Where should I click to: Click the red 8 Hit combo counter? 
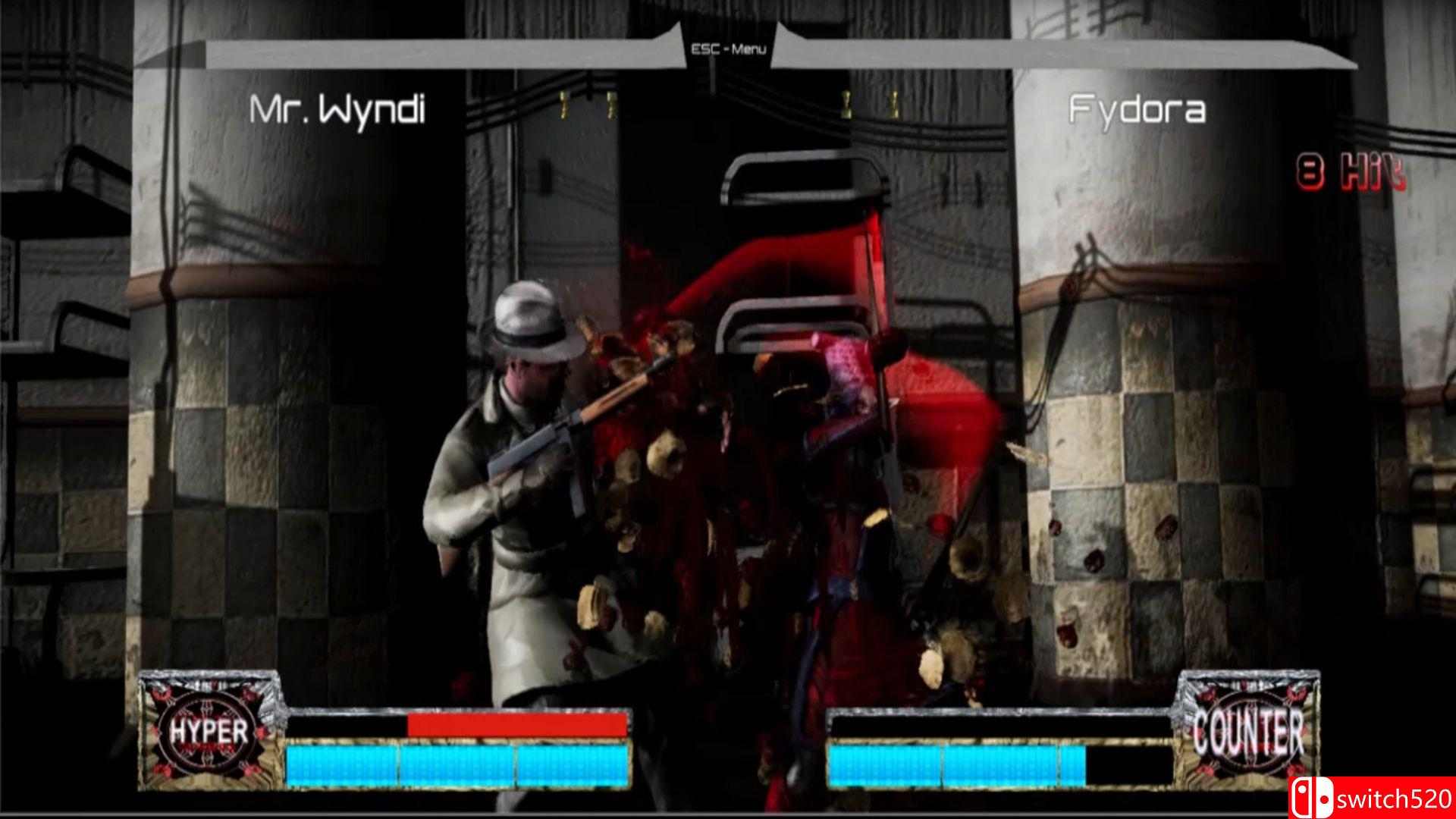(1351, 173)
